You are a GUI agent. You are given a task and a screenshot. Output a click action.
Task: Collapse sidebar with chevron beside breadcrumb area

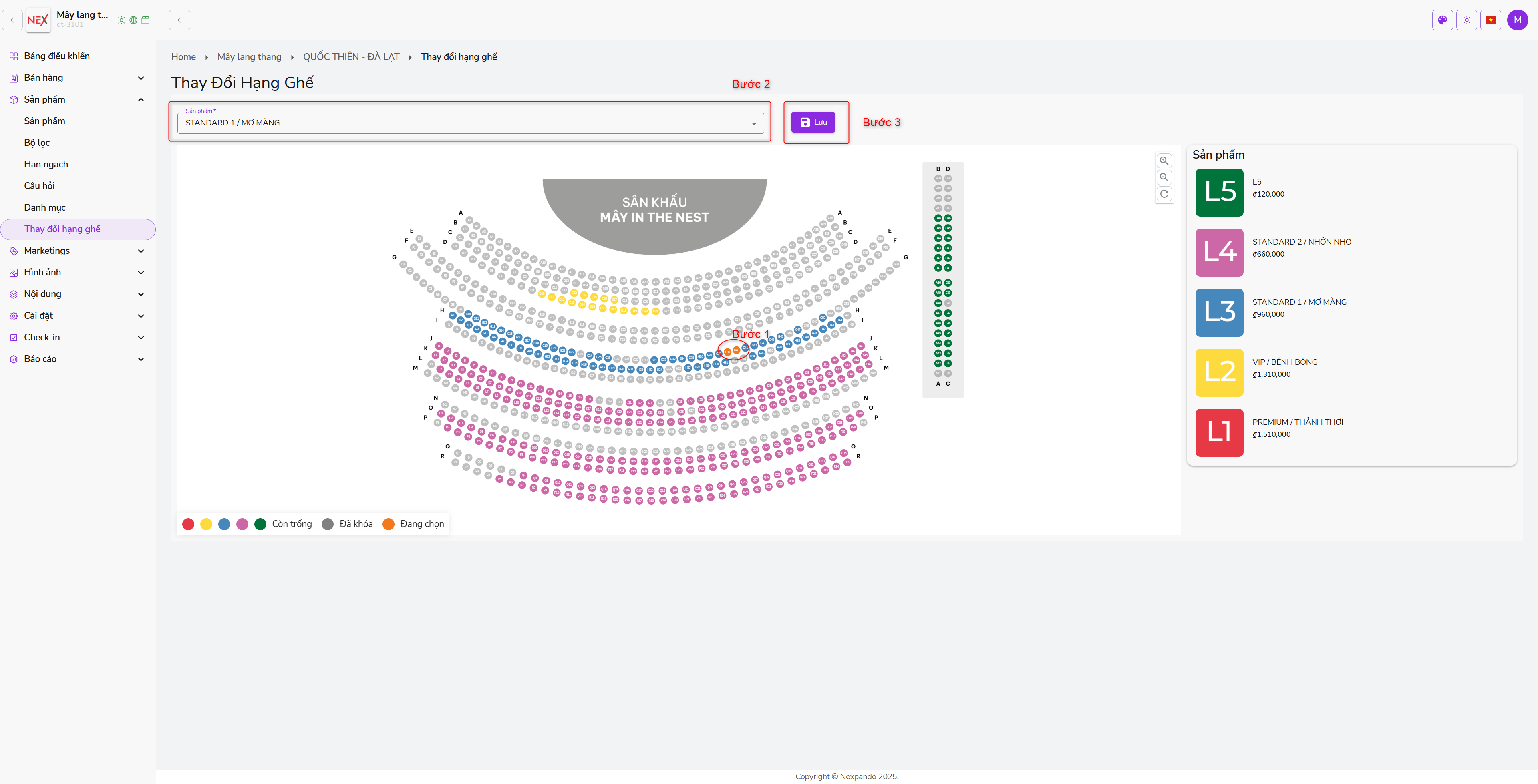[x=179, y=20]
